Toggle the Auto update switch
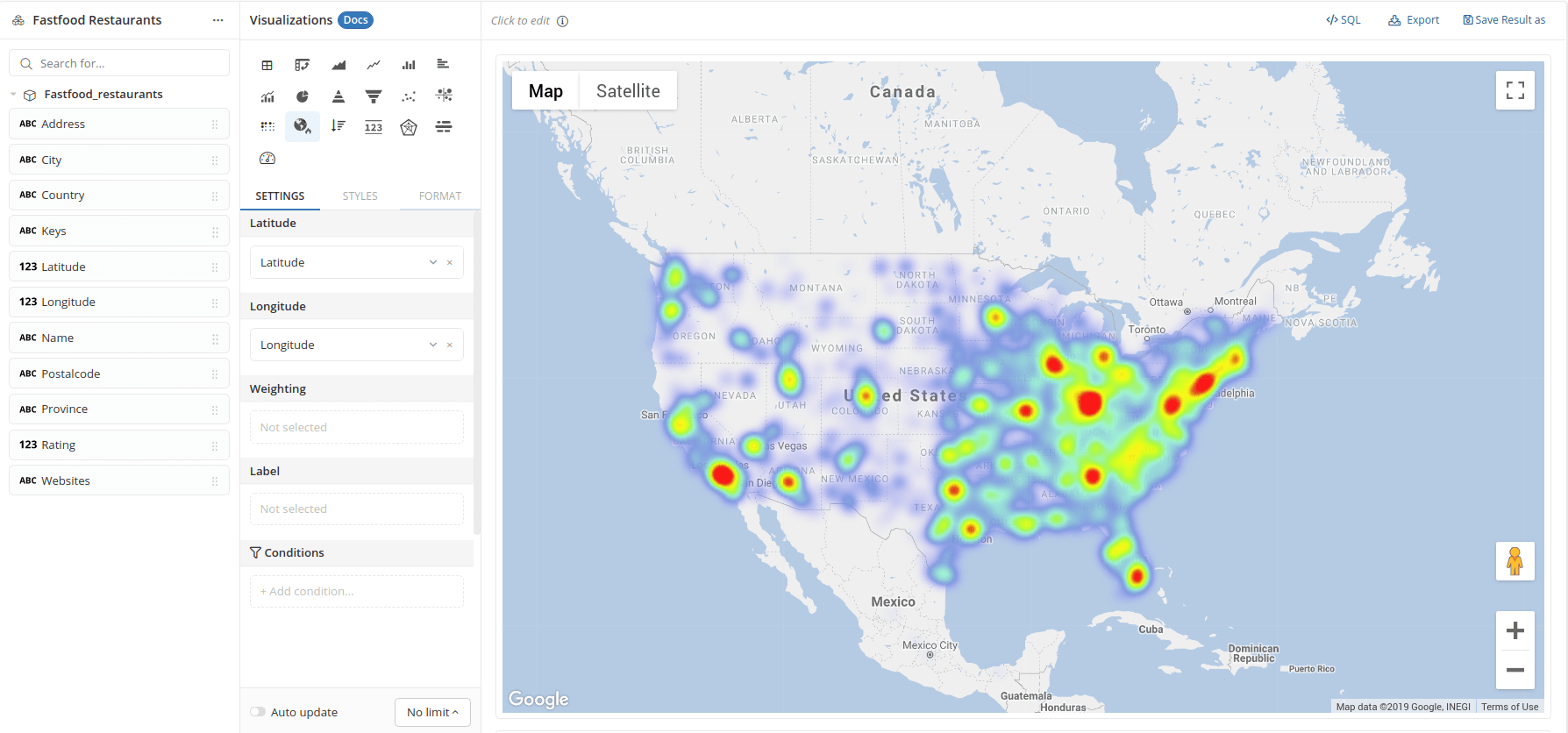The height and width of the screenshot is (733, 1568). pos(258,712)
